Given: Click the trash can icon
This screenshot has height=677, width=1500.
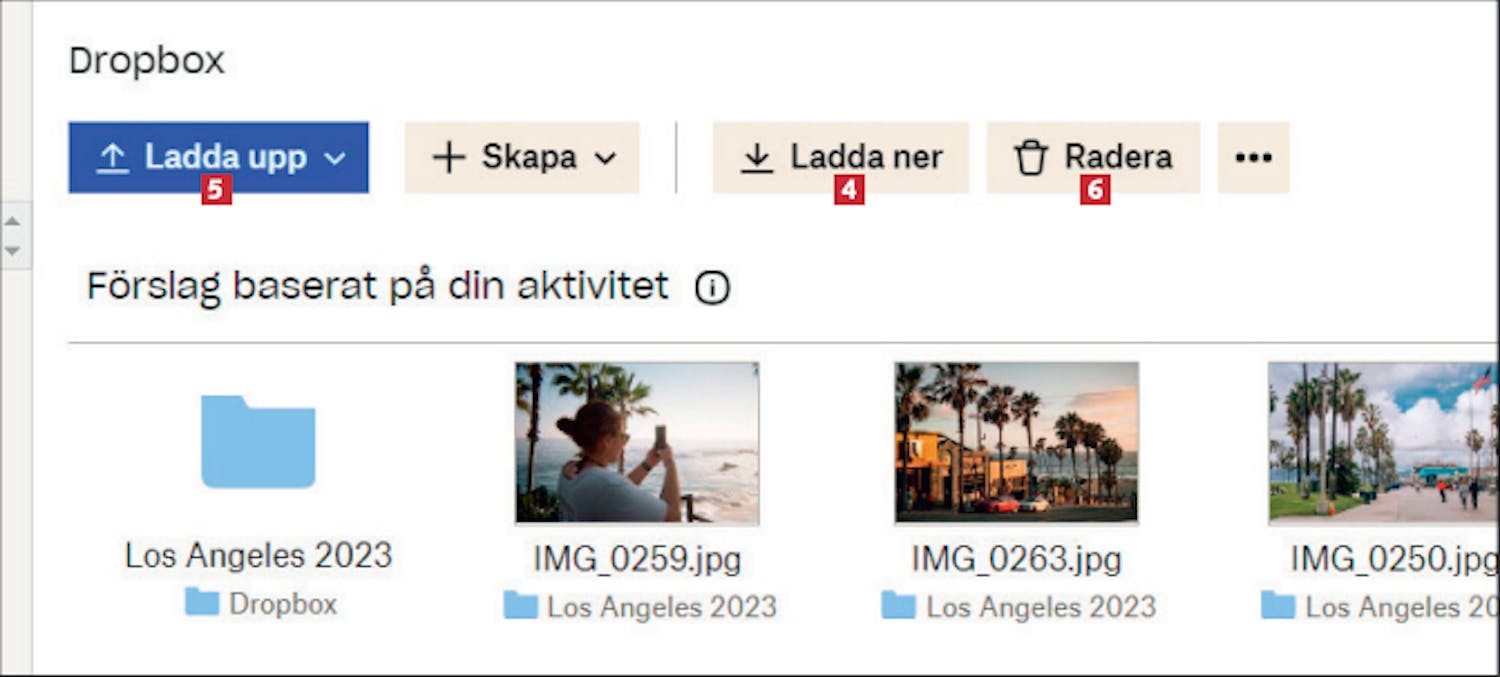Looking at the screenshot, I should point(1030,158).
